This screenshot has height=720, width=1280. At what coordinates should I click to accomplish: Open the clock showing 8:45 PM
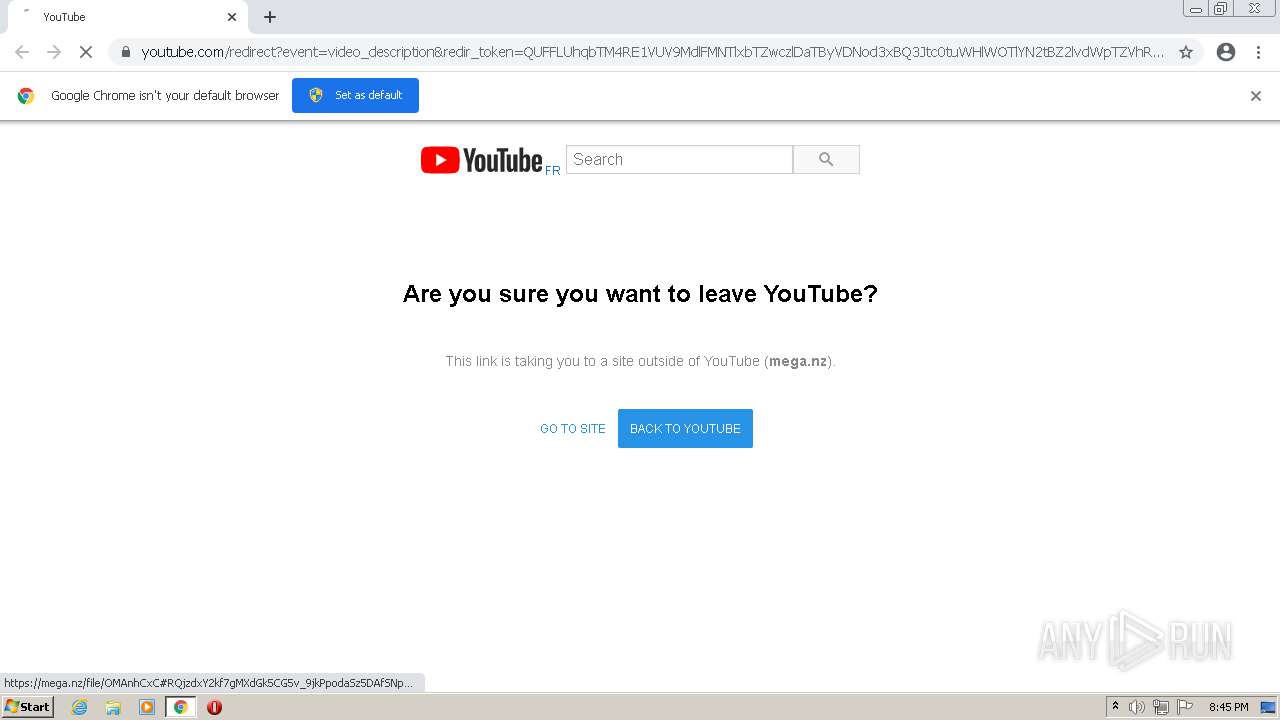pos(1228,707)
